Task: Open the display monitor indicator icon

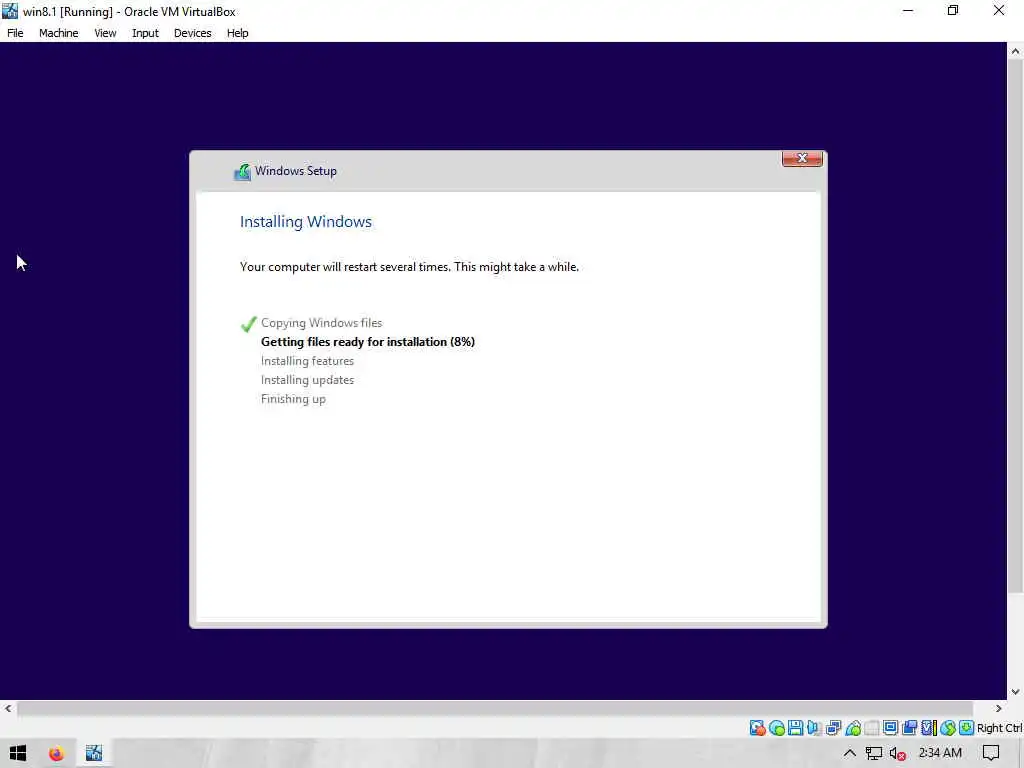Action: [x=891, y=728]
